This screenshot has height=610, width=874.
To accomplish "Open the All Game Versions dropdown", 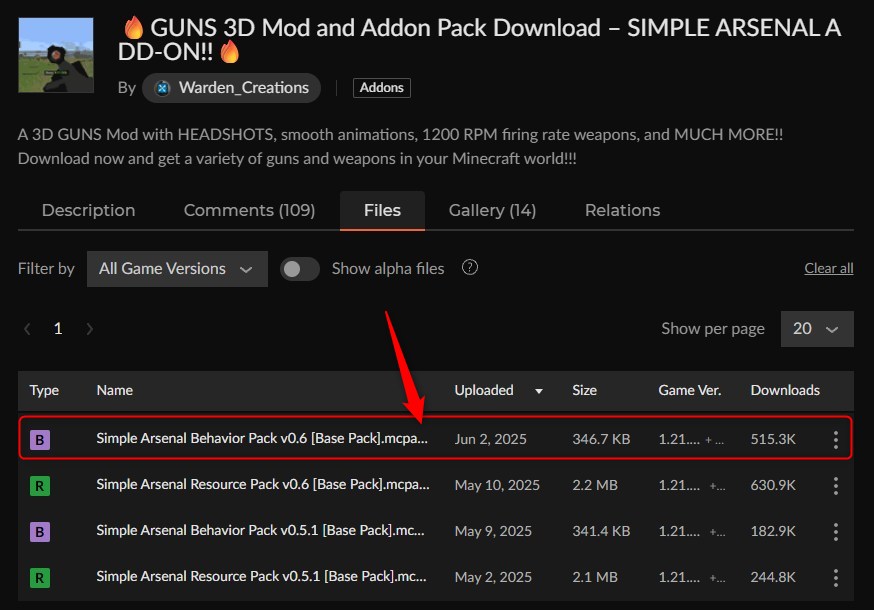I will click(177, 268).
